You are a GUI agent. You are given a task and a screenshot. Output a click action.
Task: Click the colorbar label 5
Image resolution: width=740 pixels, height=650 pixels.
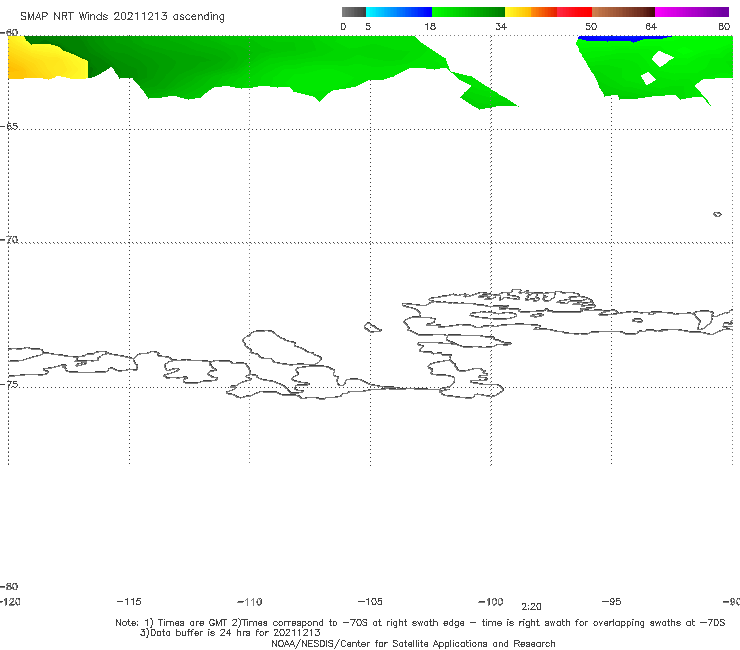click(368, 27)
